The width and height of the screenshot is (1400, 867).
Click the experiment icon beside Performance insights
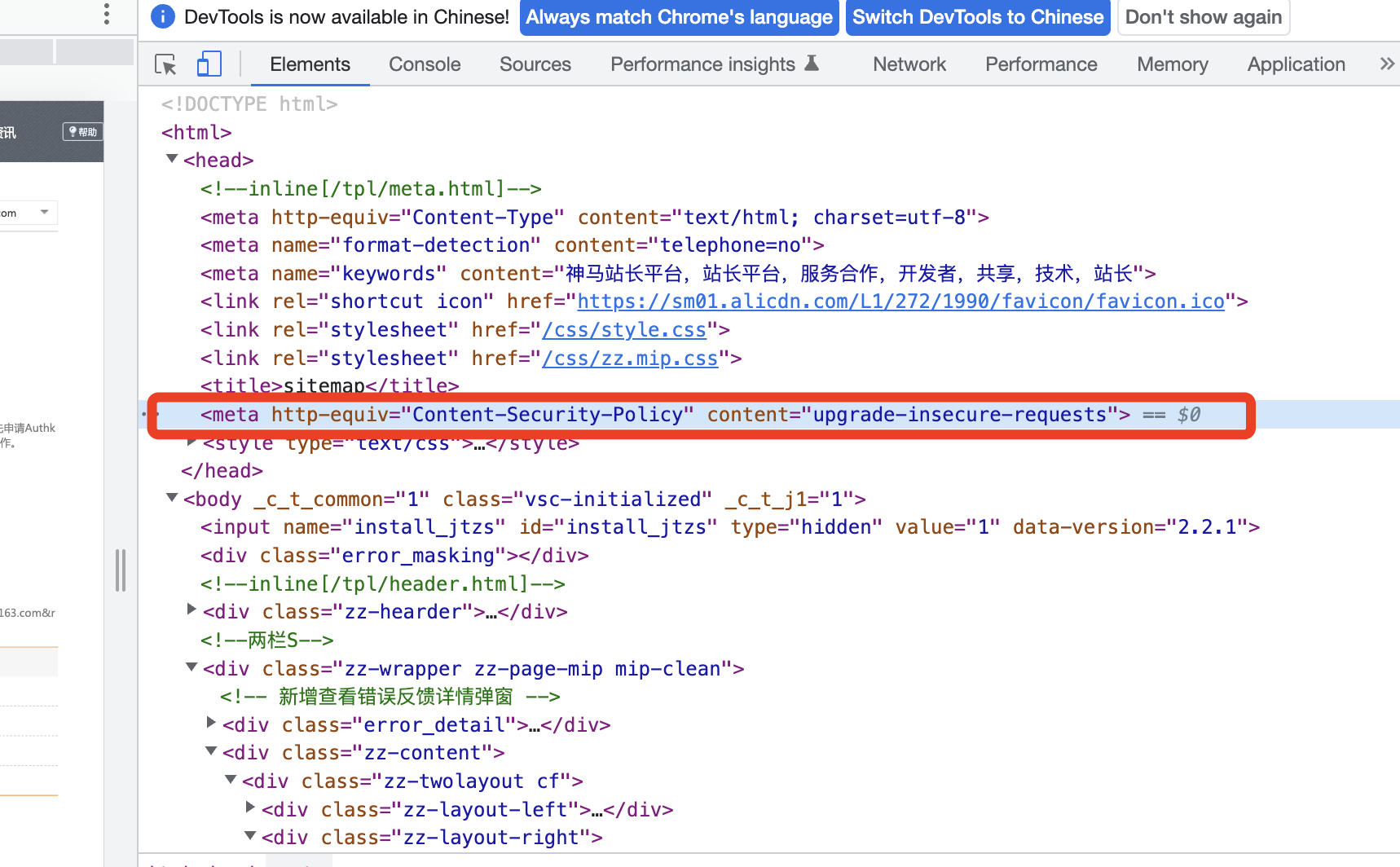[x=812, y=64]
